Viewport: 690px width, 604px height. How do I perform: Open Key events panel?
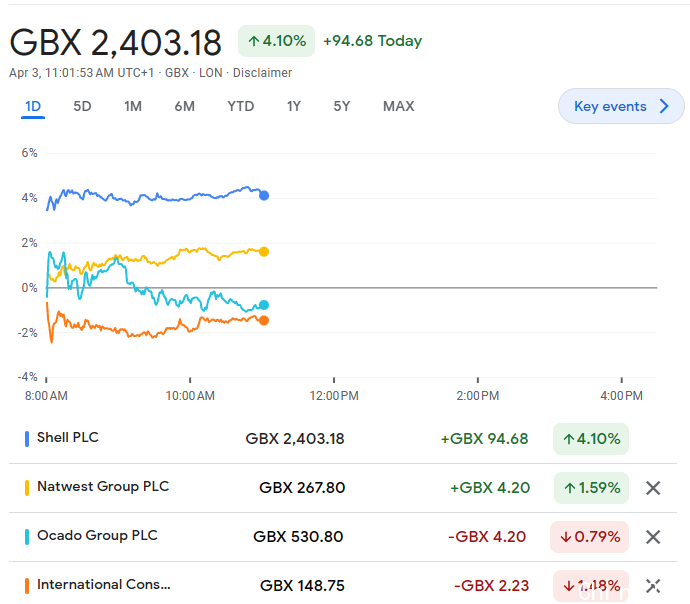coord(621,106)
